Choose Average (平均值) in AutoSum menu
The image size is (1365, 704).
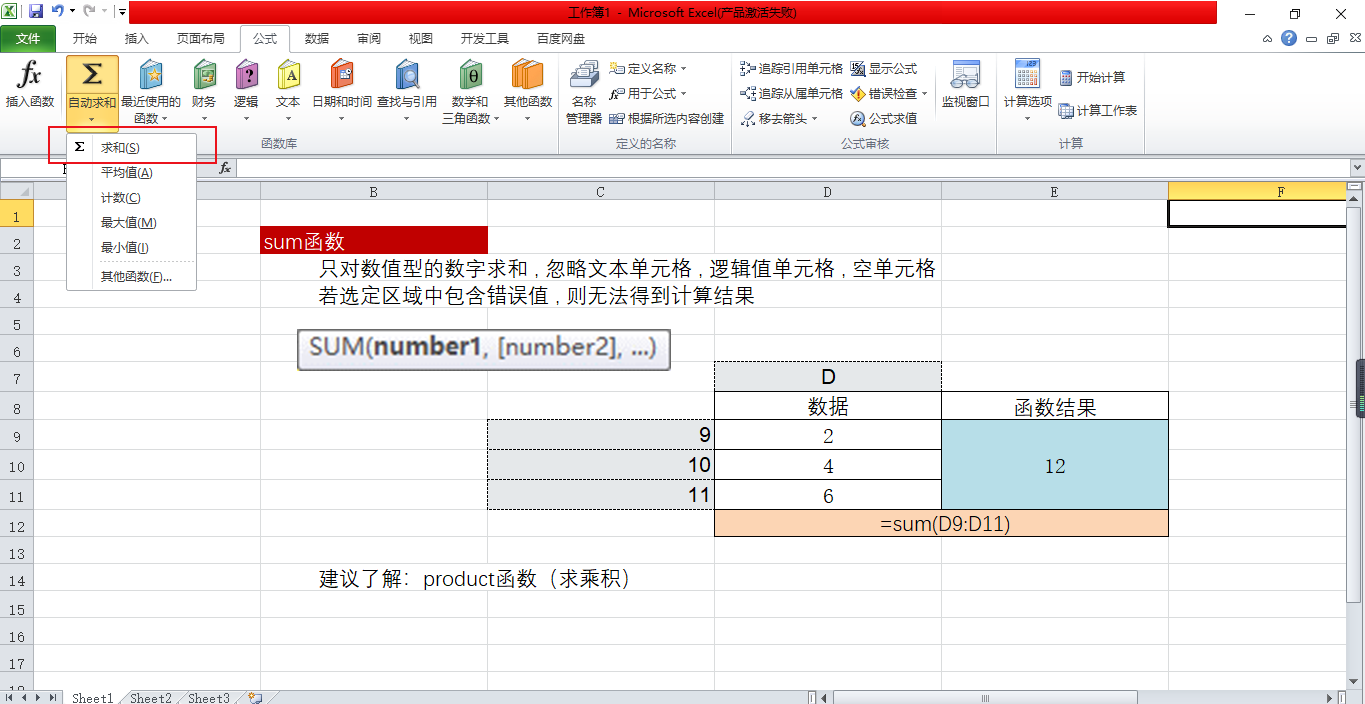(132, 172)
